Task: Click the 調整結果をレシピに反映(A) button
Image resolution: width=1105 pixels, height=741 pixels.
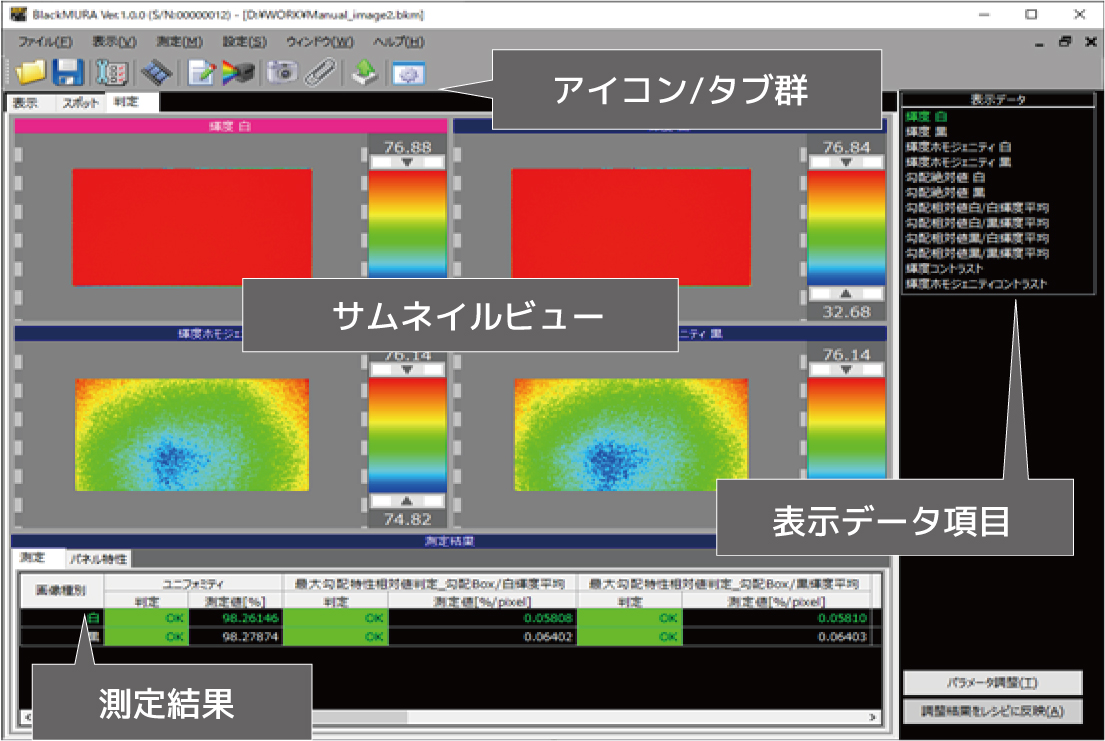Action: 992,711
